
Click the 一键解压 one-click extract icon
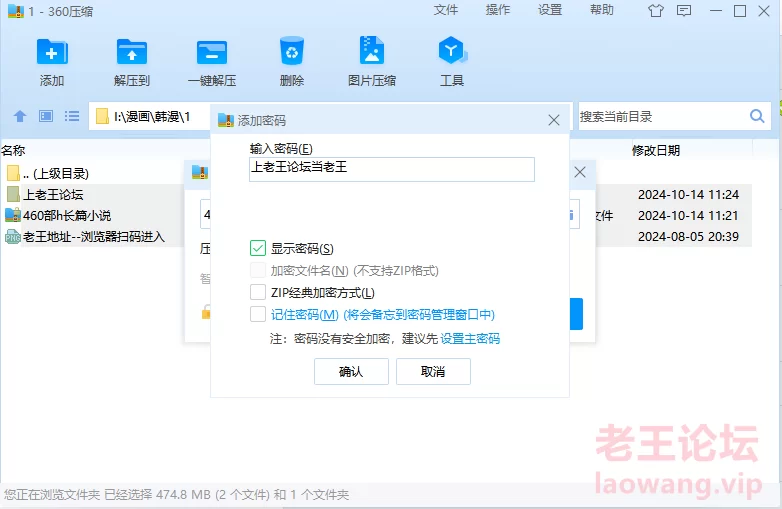tap(212, 52)
